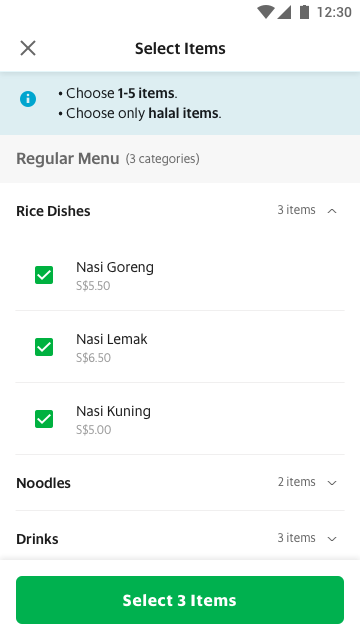Tap the Wi-Fi status icon

tap(266, 12)
